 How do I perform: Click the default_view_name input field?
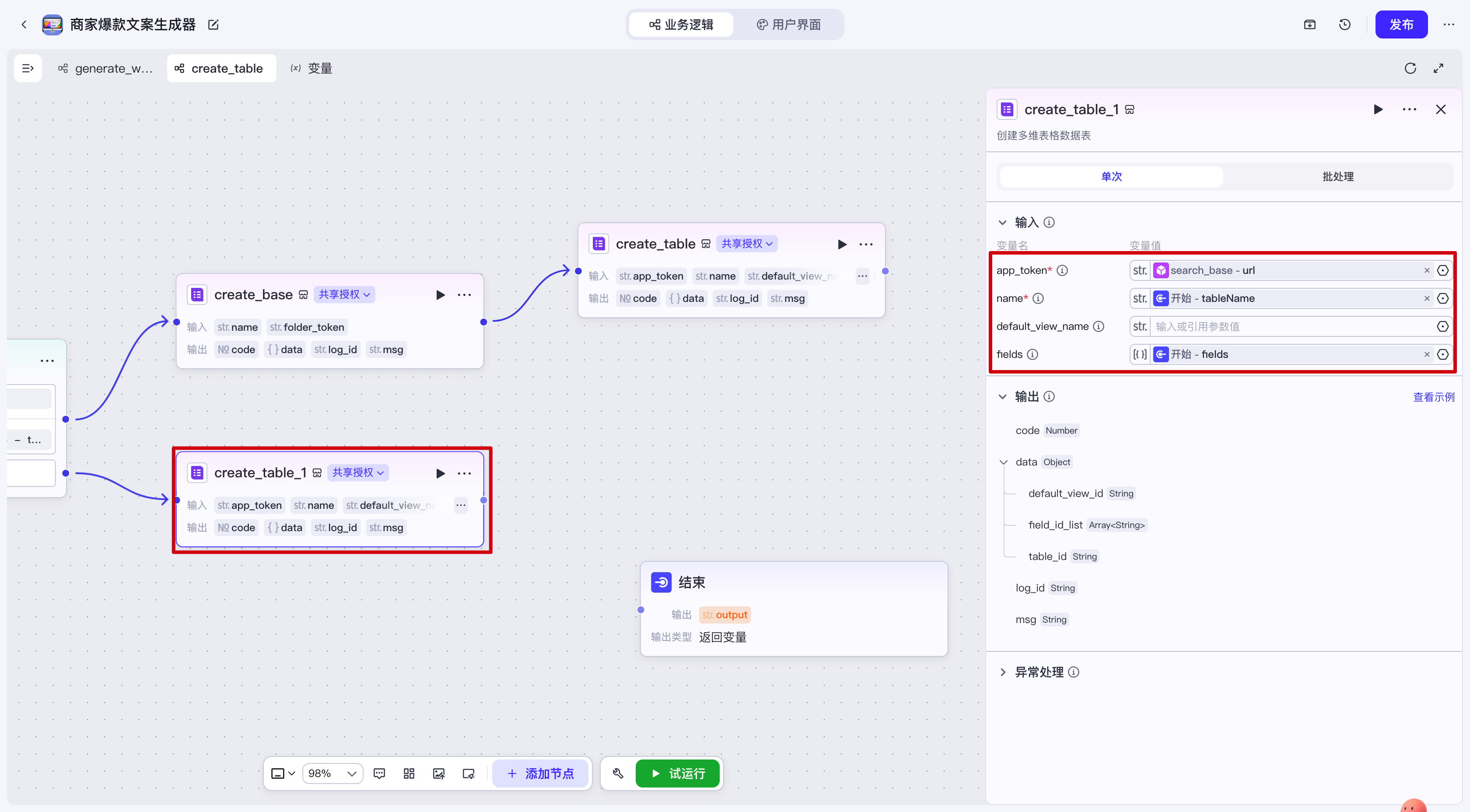click(x=1290, y=326)
